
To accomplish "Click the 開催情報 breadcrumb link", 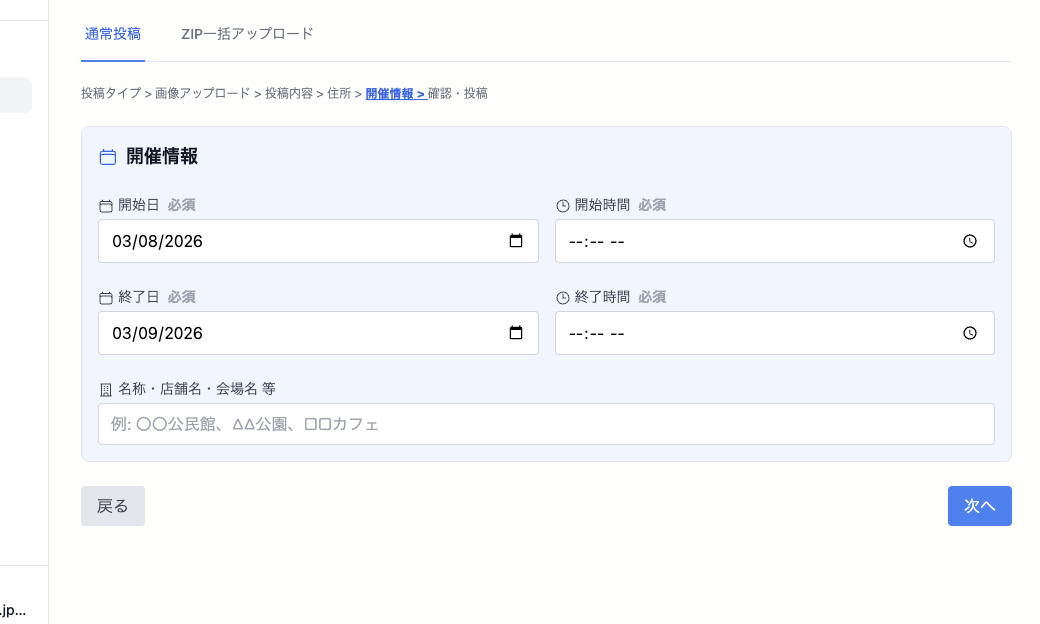I will click(394, 94).
